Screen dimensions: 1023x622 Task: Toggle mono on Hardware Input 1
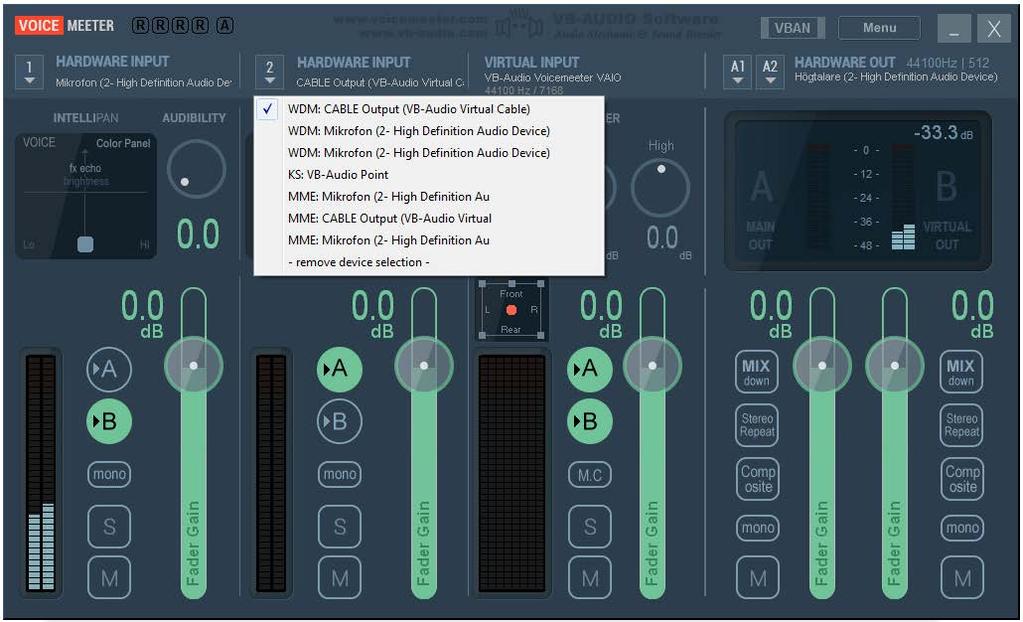point(109,474)
